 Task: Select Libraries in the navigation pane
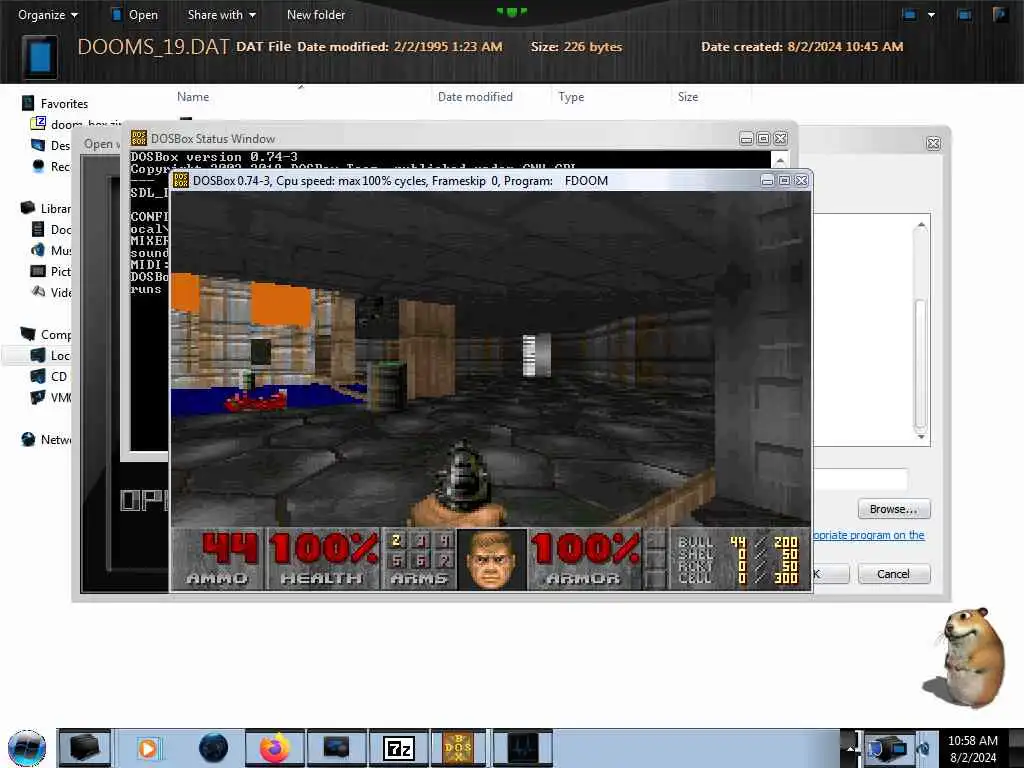pos(46,208)
